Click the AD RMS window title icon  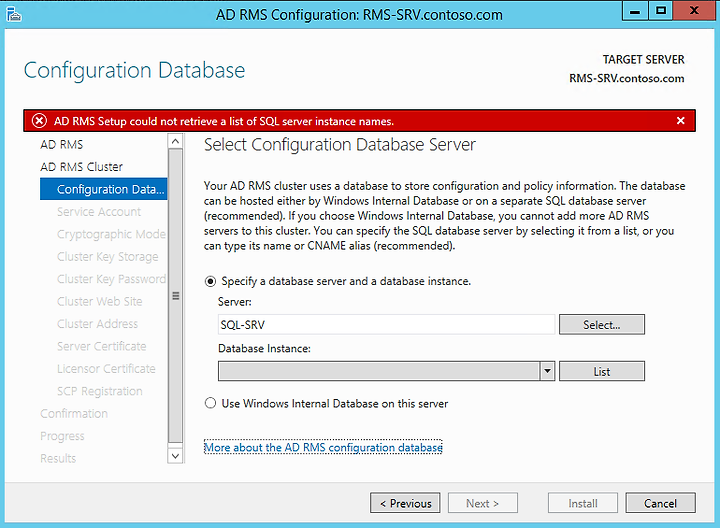click(14, 15)
